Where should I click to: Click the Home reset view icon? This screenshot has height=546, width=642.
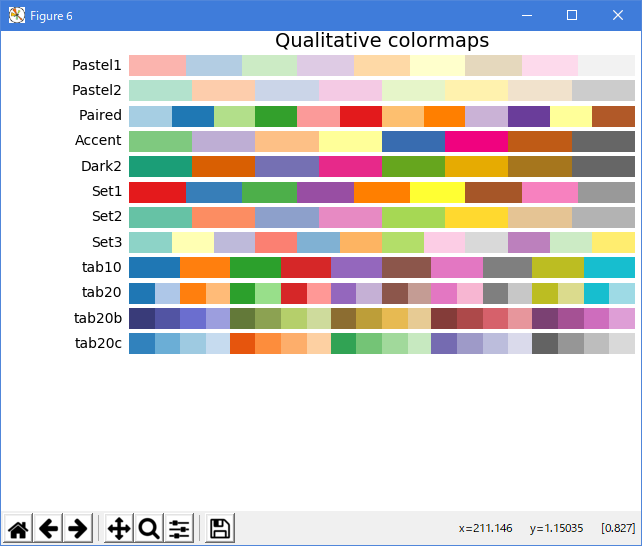coord(18,528)
